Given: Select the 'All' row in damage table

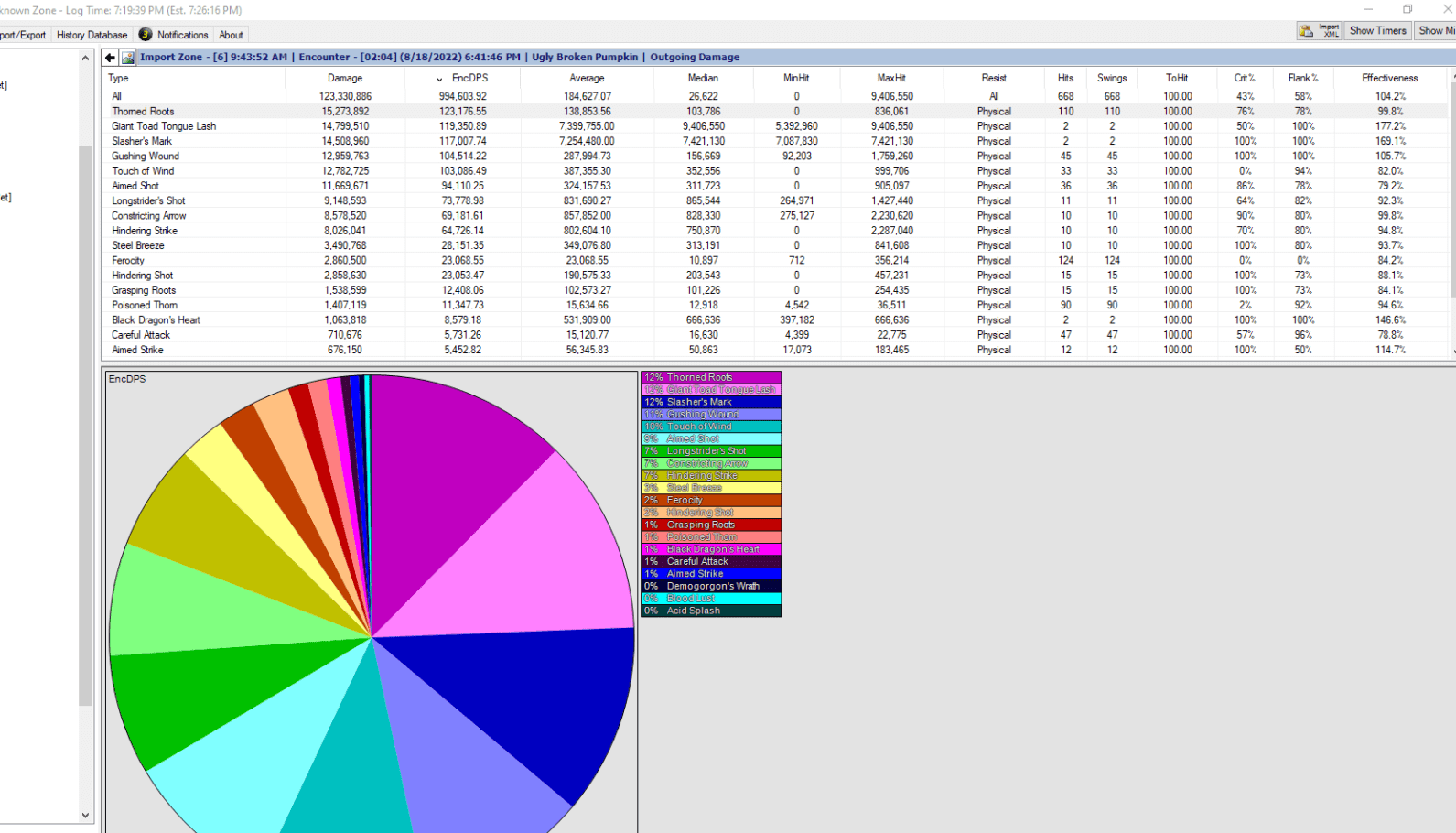Looking at the screenshot, I should click(776, 96).
